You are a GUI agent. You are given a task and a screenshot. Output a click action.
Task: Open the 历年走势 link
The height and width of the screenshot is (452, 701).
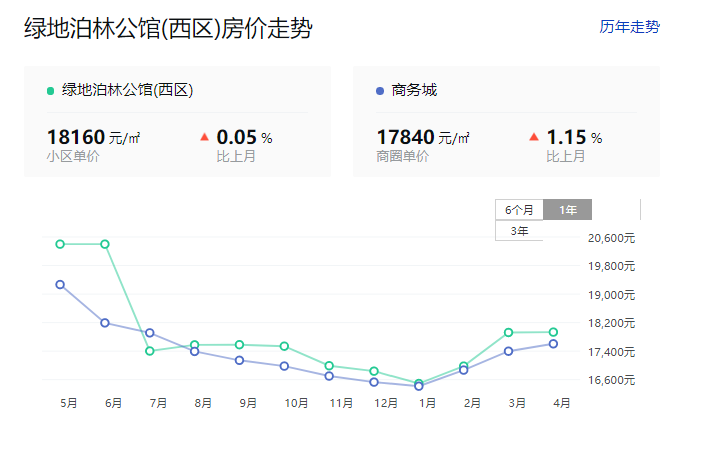629,27
